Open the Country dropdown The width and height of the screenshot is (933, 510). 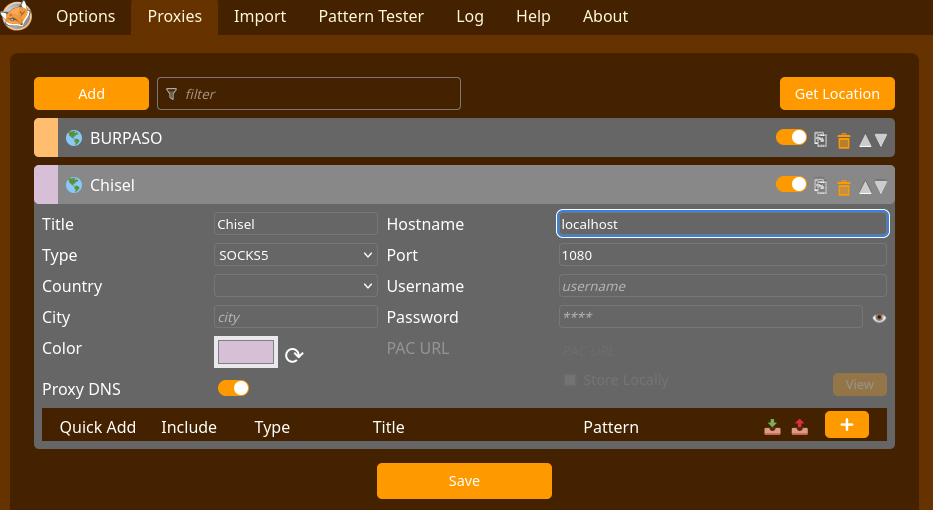295,286
